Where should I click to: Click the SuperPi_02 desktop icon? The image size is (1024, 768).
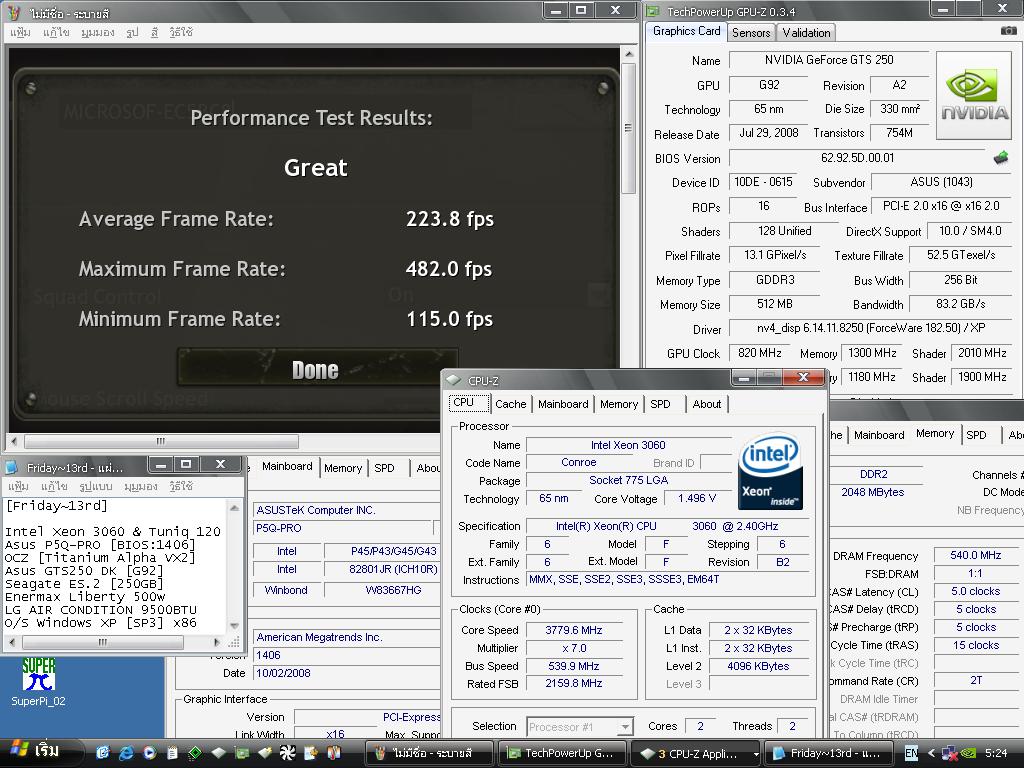(38, 682)
